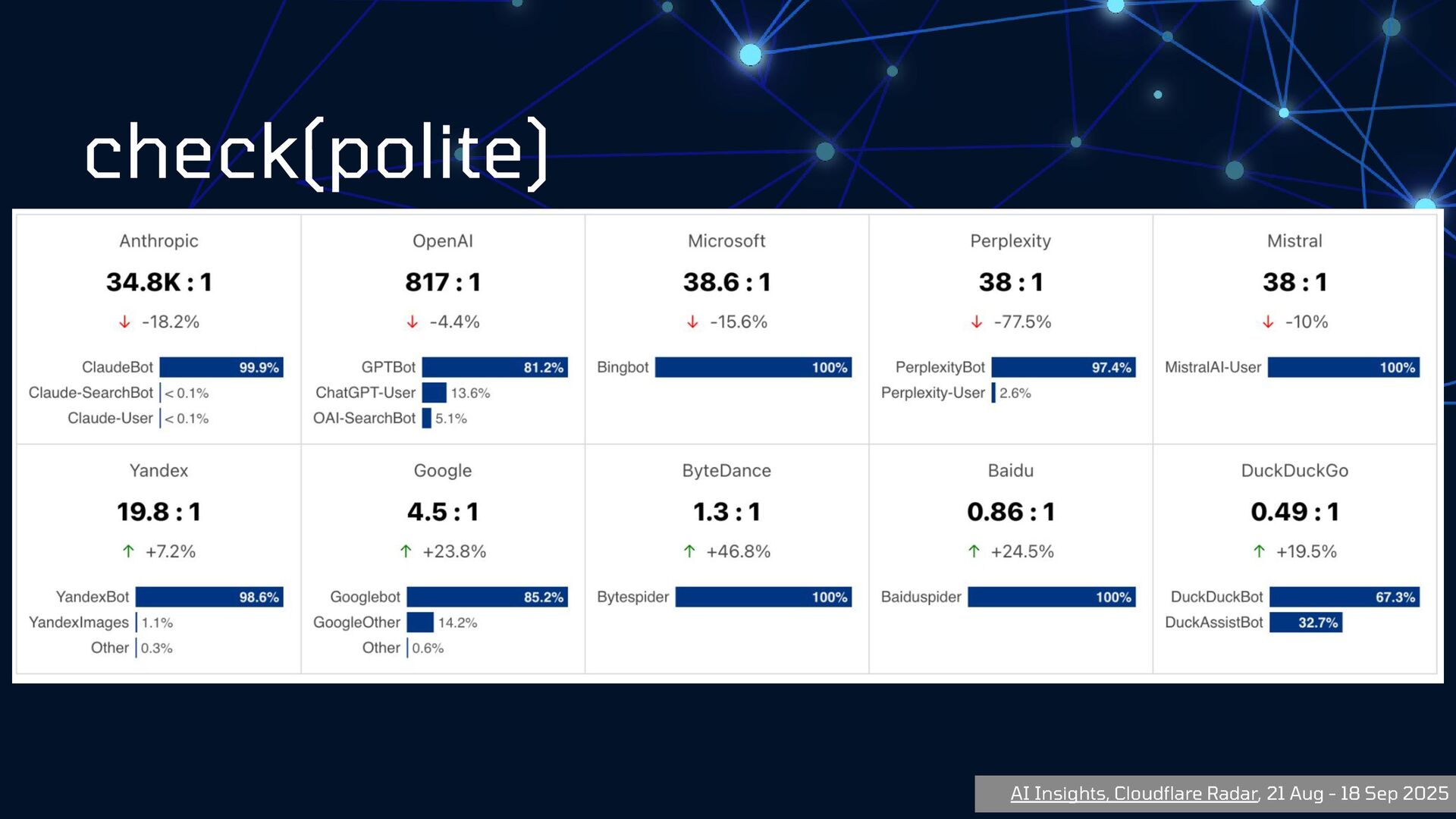
Task: Click the -77.5% change value
Action: [x=1022, y=322]
